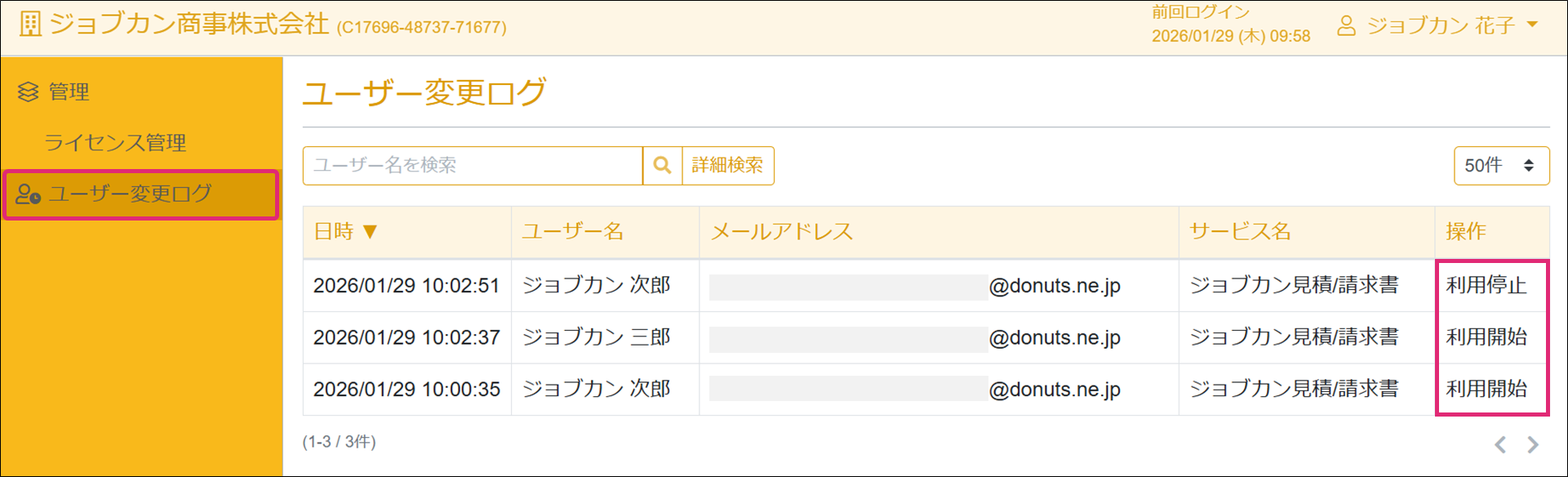
Task: Click the ユーザー名 column header
Action: 573,232
